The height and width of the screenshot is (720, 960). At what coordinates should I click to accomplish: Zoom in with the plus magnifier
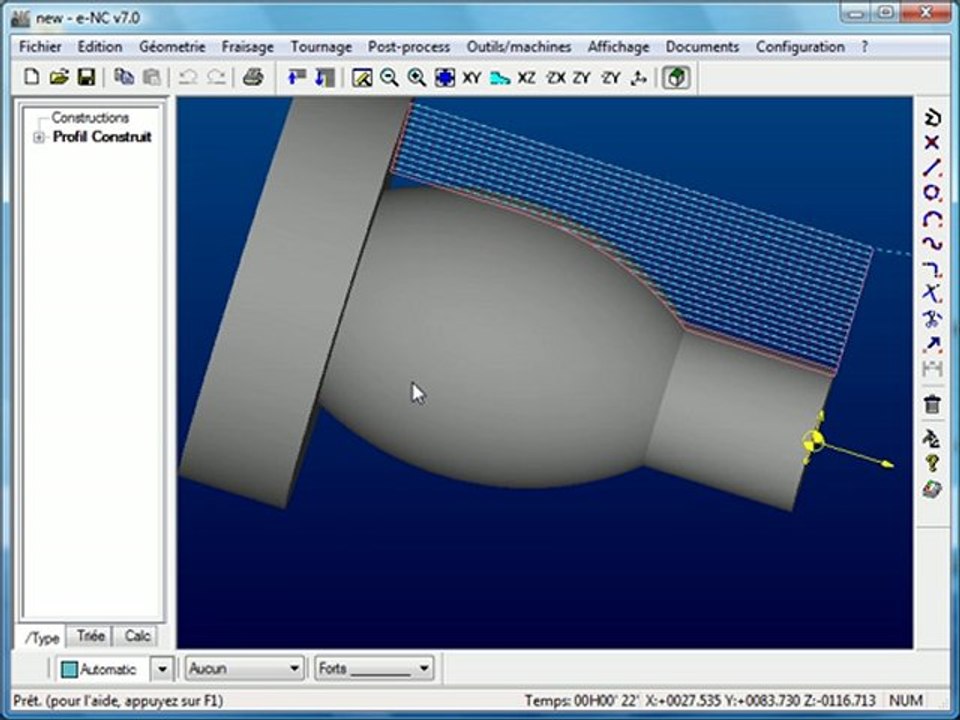pos(417,78)
